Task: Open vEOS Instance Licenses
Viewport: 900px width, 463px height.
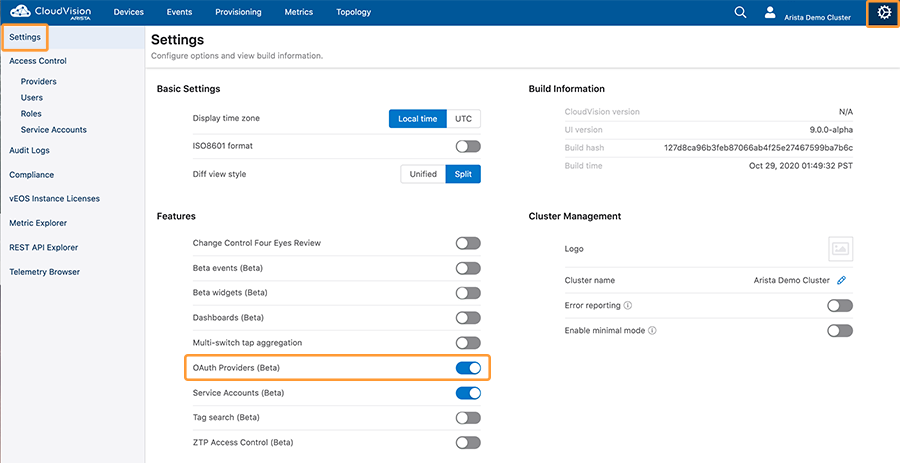Action: point(55,199)
